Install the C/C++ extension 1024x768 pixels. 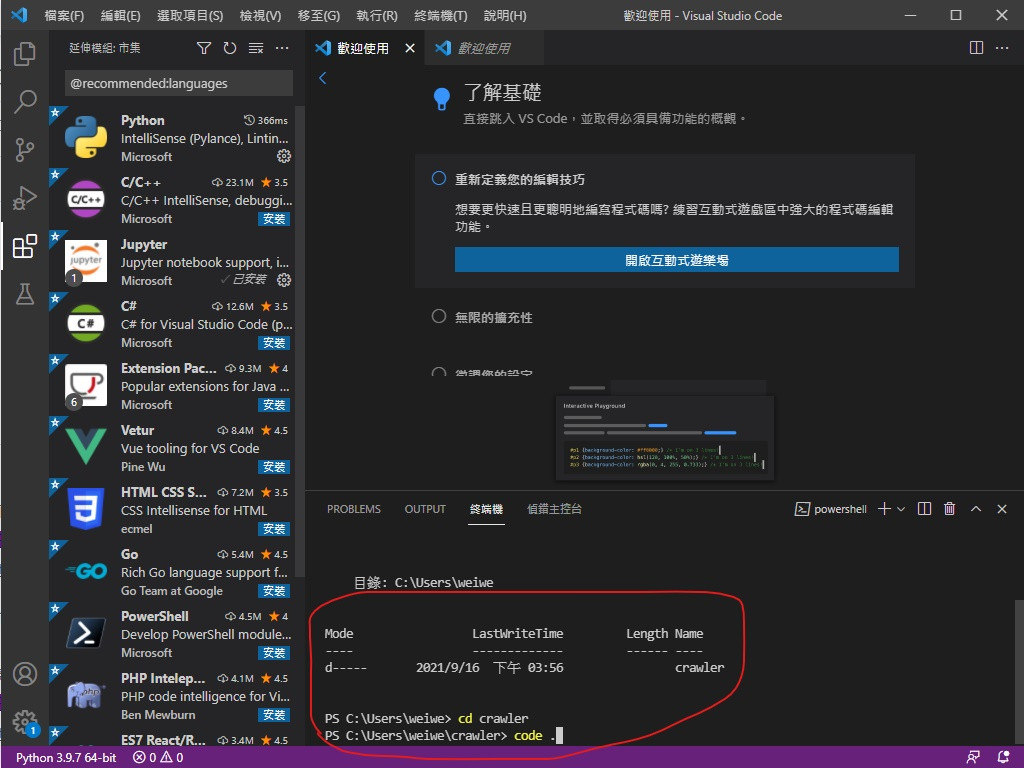[274, 219]
